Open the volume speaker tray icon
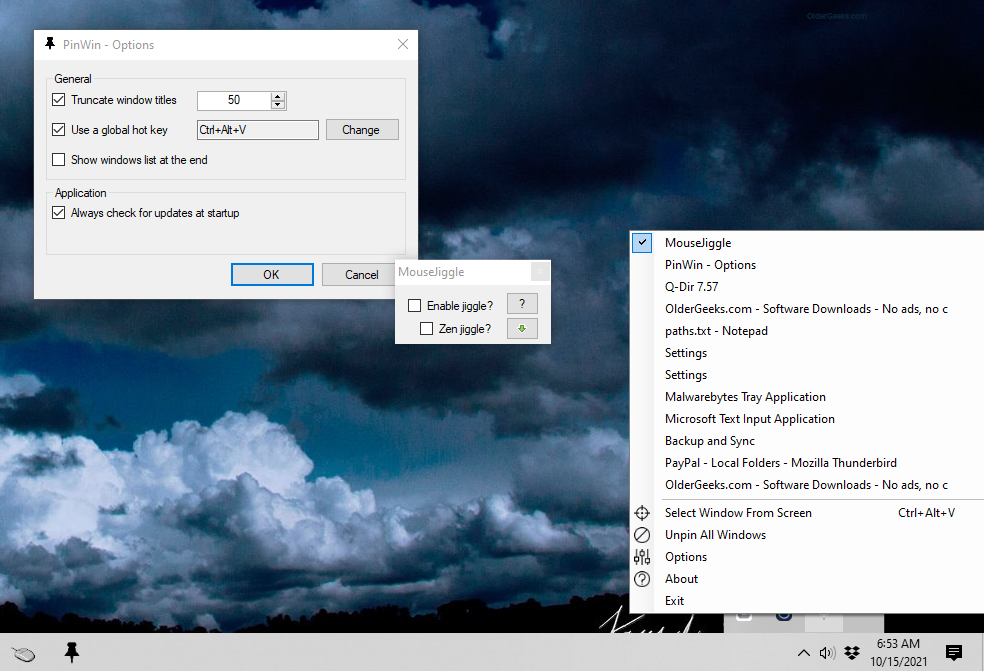The image size is (984, 671). (x=827, y=653)
